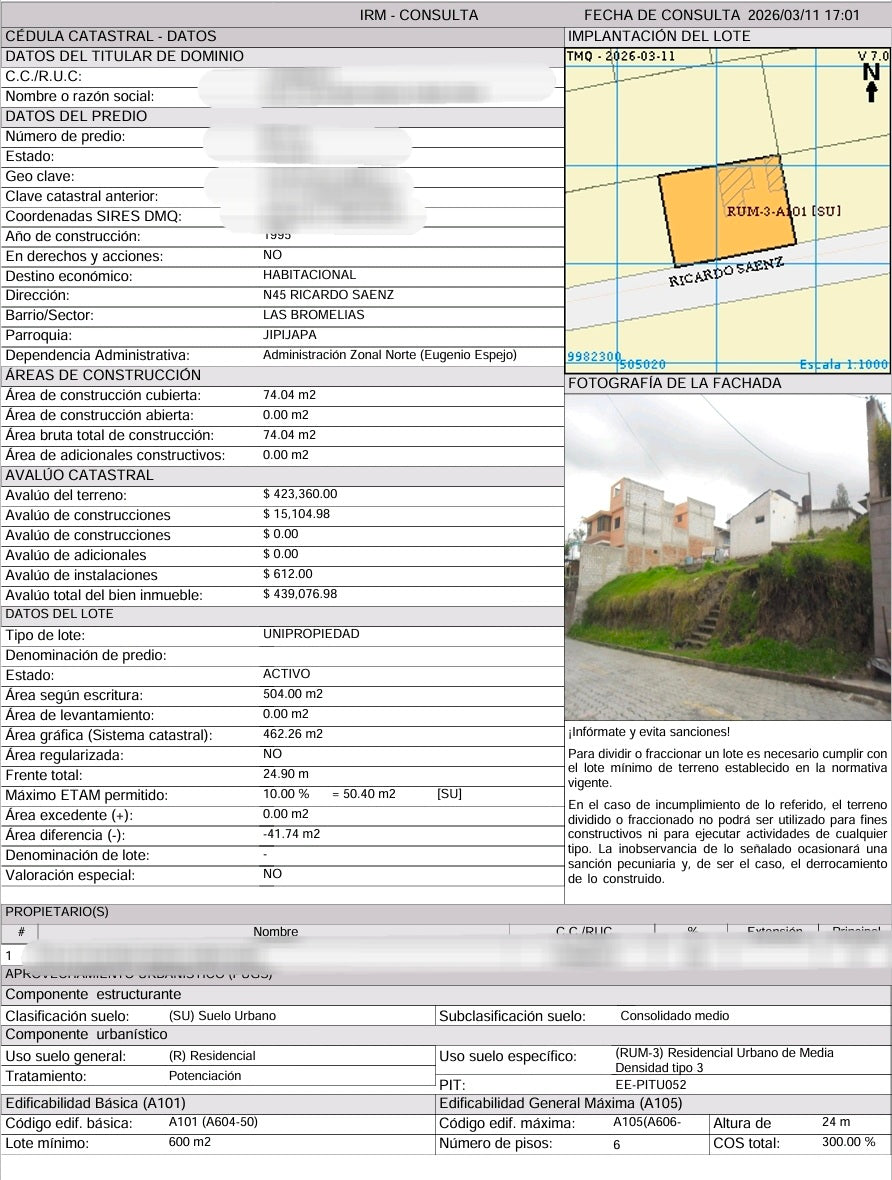Select lot status value 'ACTIVO'

pyautogui.click(x=286, y=674)
